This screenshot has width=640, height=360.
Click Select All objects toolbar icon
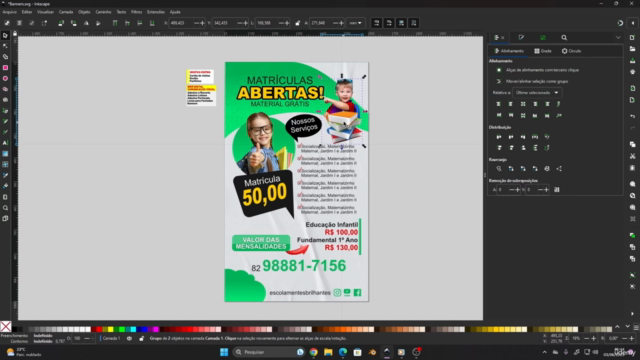[7, 23]
